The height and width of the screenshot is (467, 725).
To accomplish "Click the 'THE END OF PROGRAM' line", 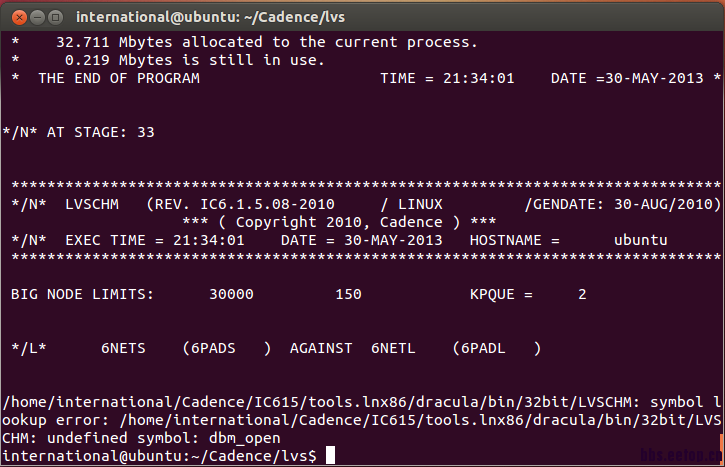I will click(x=118, y=78).
